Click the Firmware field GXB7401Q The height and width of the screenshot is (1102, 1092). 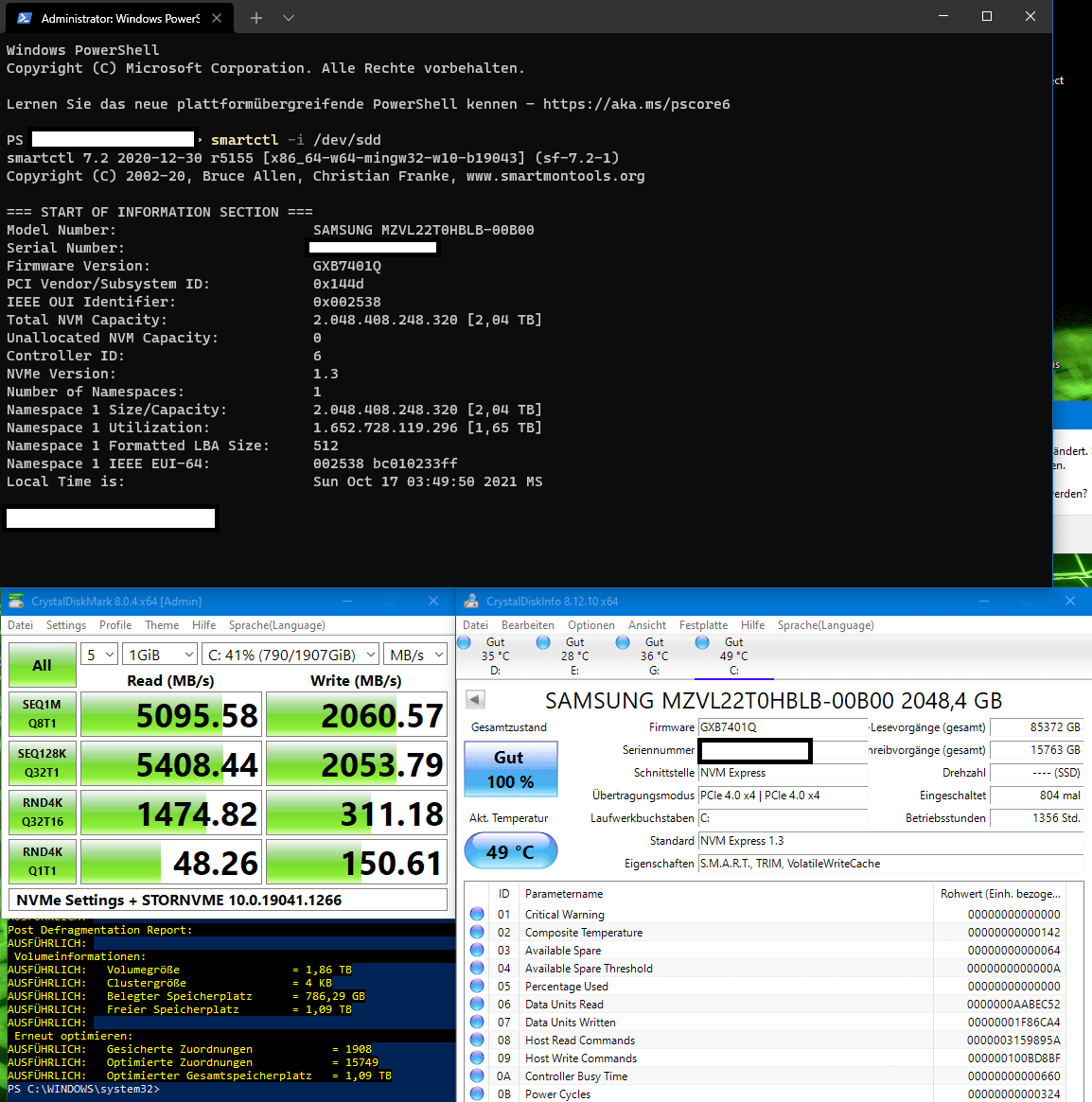pyautogui.click(x=783, y=727)
